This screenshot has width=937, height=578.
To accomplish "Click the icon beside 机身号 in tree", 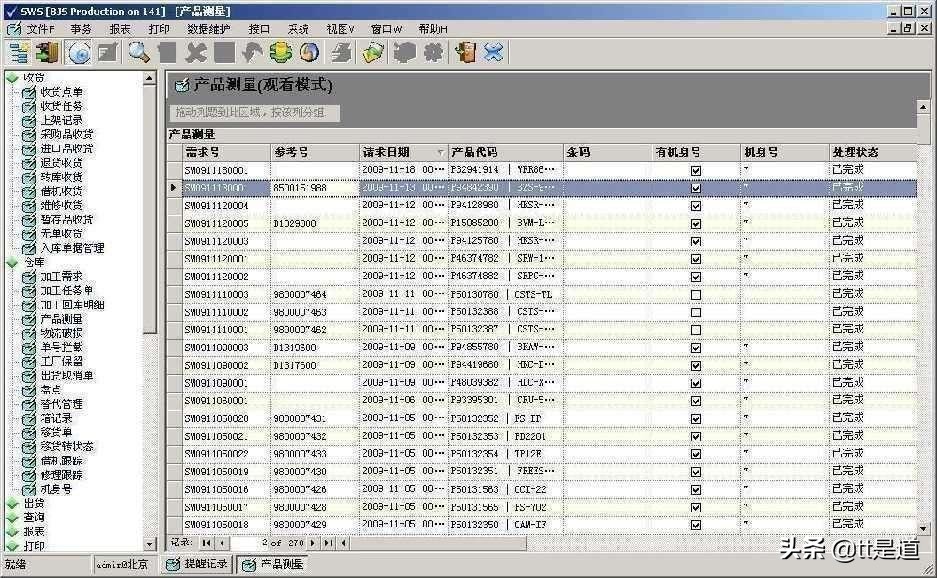I will 29,489.
